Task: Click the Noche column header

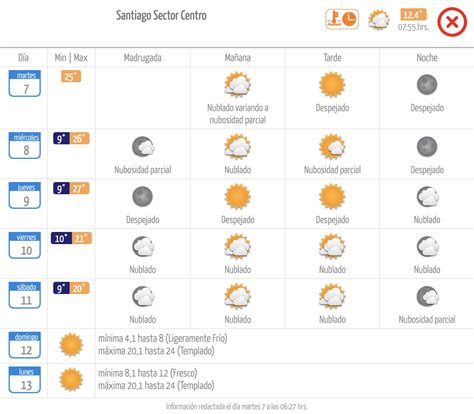Action: coord(427,58)
